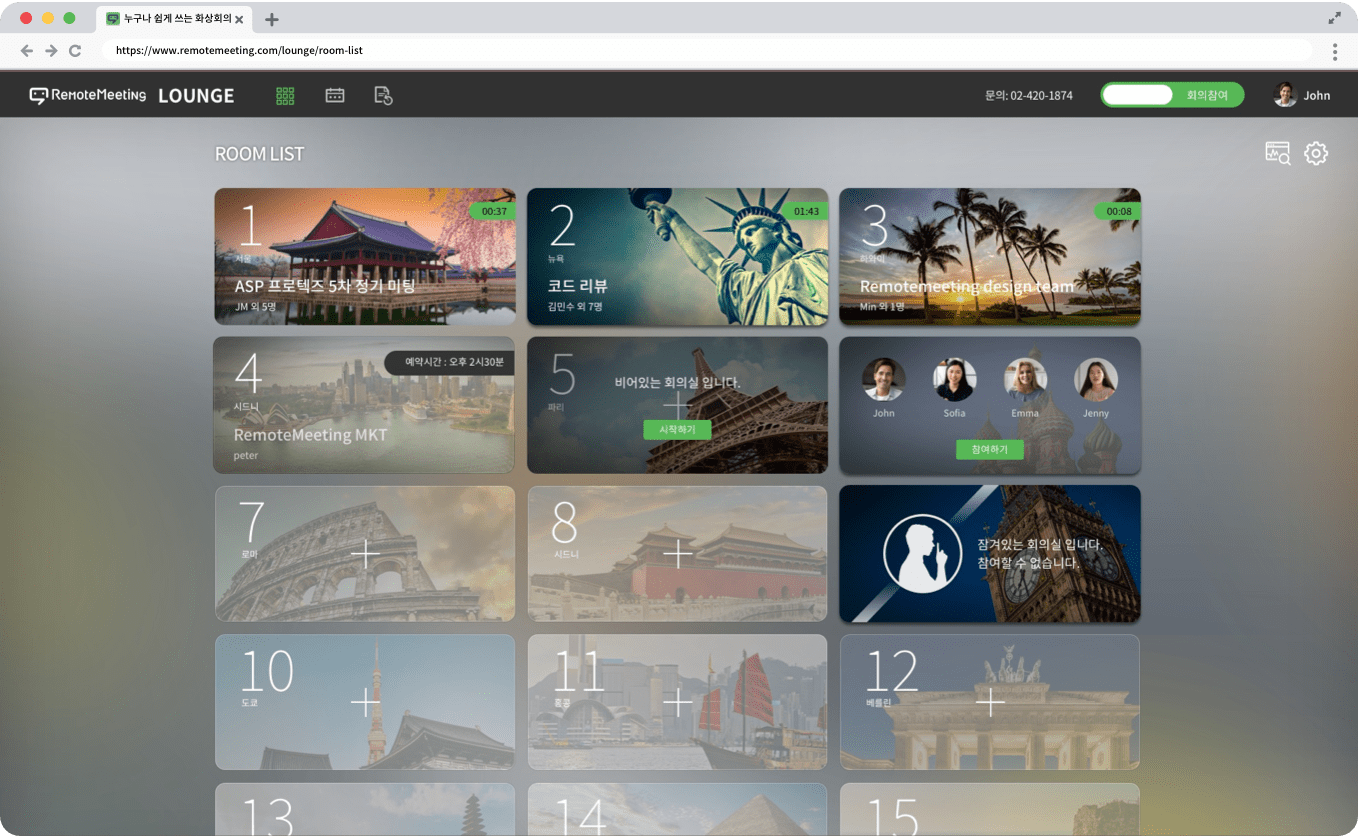The width and height of the screenshot is (1358, 836).
Task: Click 비어있는 회의실 입니다 text in room 5
Action: pos(678,382)
